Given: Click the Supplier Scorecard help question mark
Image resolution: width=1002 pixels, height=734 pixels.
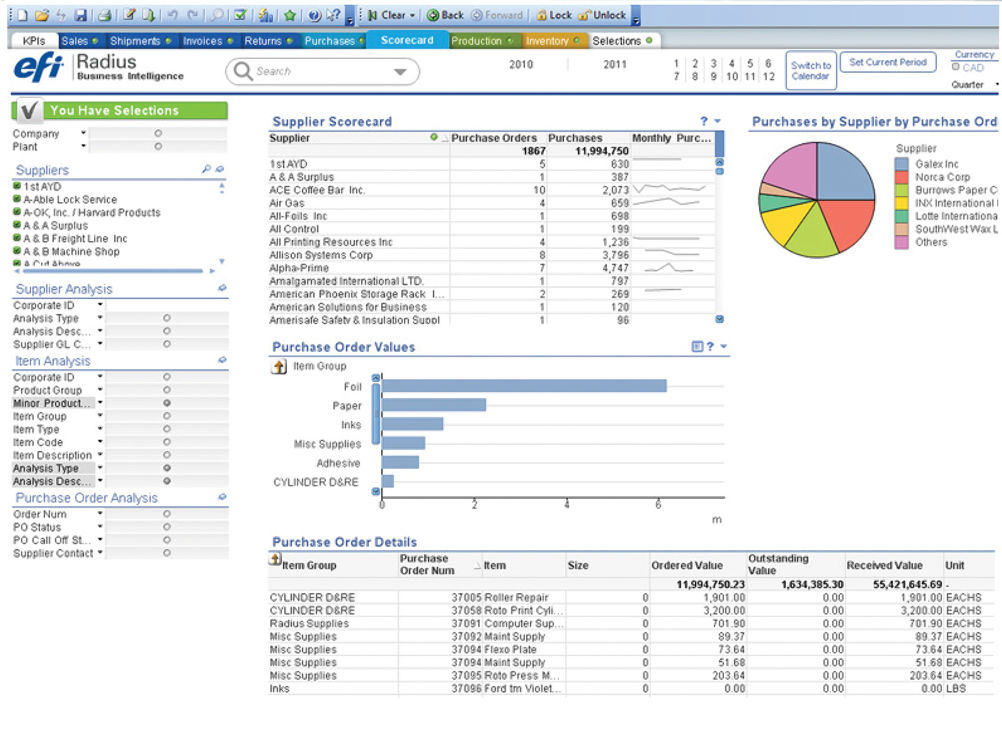Looking at the screenshot, I should click(x=704, y=121).
